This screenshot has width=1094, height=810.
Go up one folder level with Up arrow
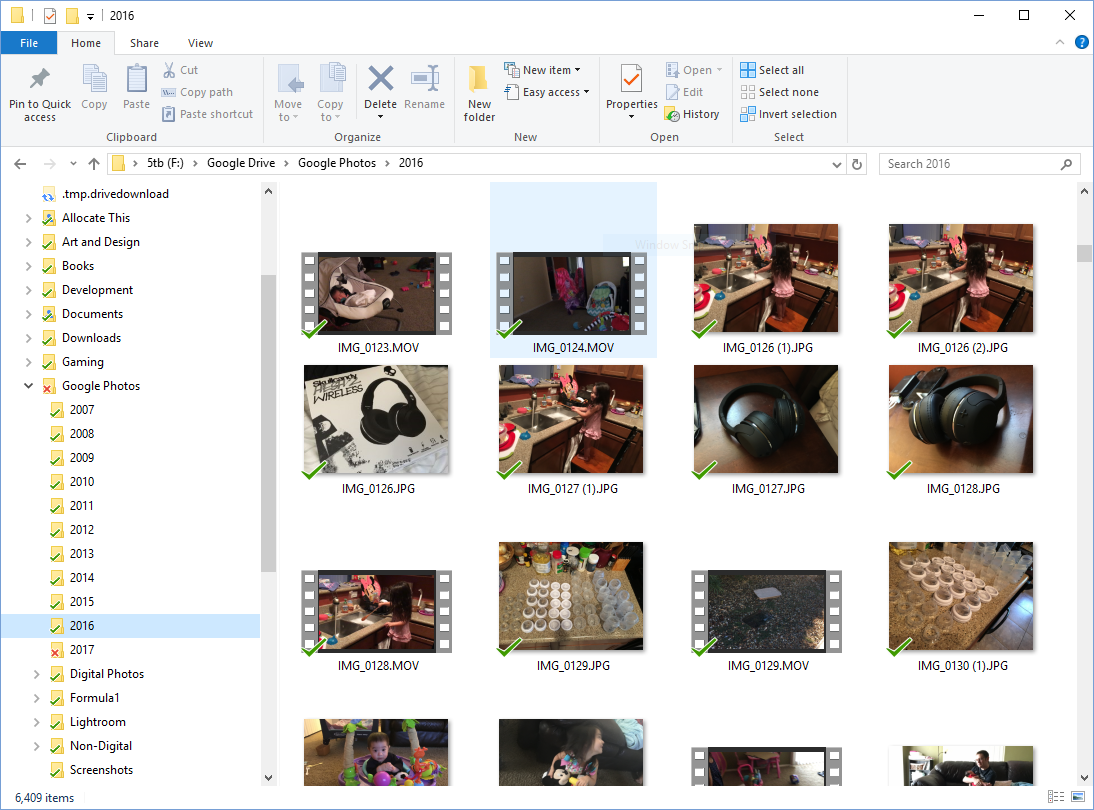[x=93, y=164]
